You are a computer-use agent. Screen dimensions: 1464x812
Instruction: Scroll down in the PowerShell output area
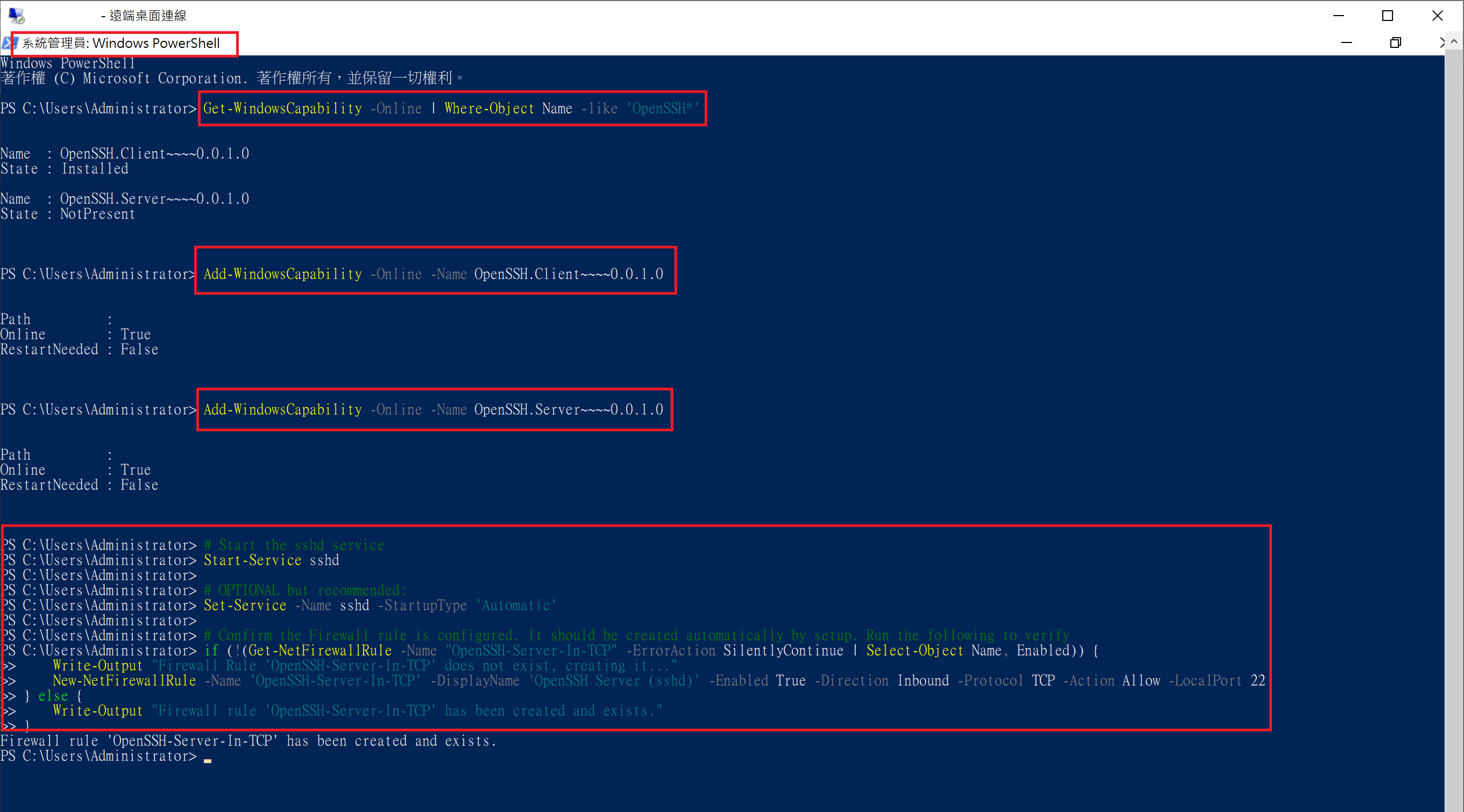coord(1455,806)
